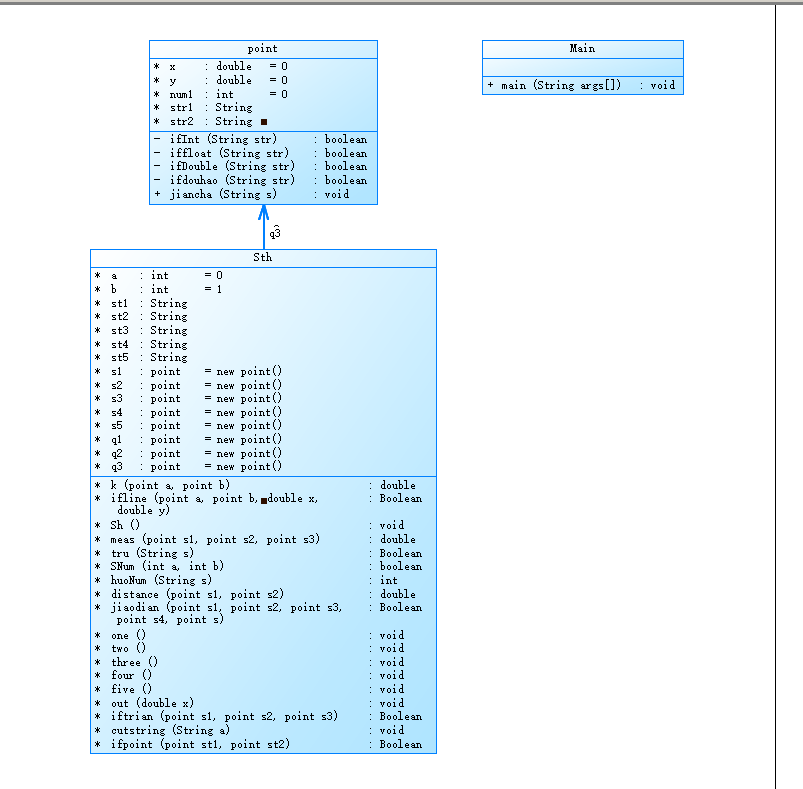Choose the five () method
The width and height of the screenshot is (803, 789).
pos(249,689)
